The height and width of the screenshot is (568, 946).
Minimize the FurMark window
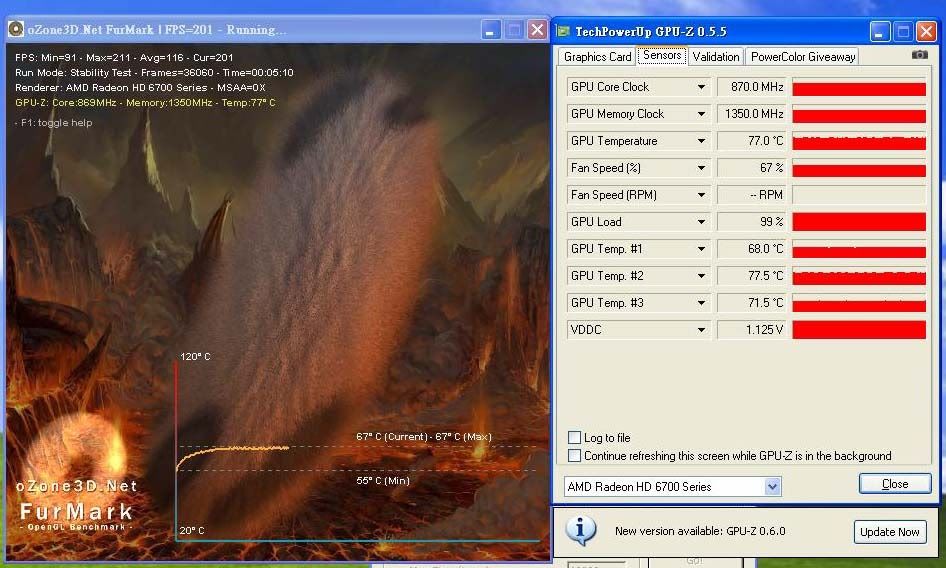click(x=490, y=30)
